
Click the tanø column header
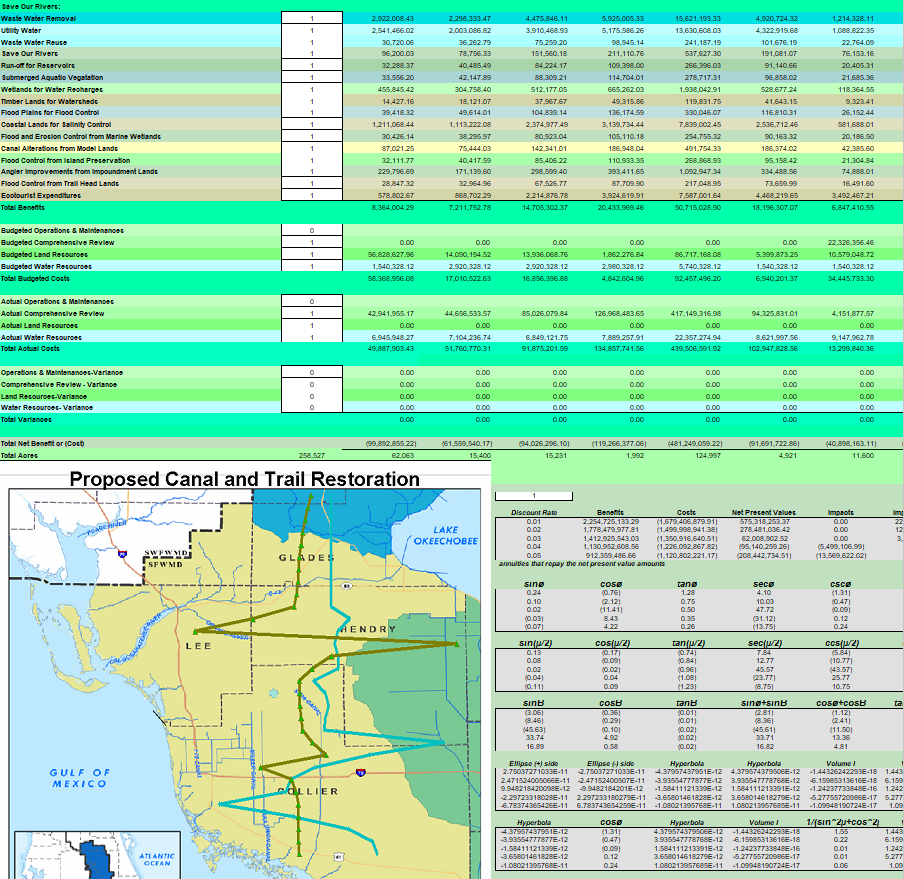tap(688, 583)
